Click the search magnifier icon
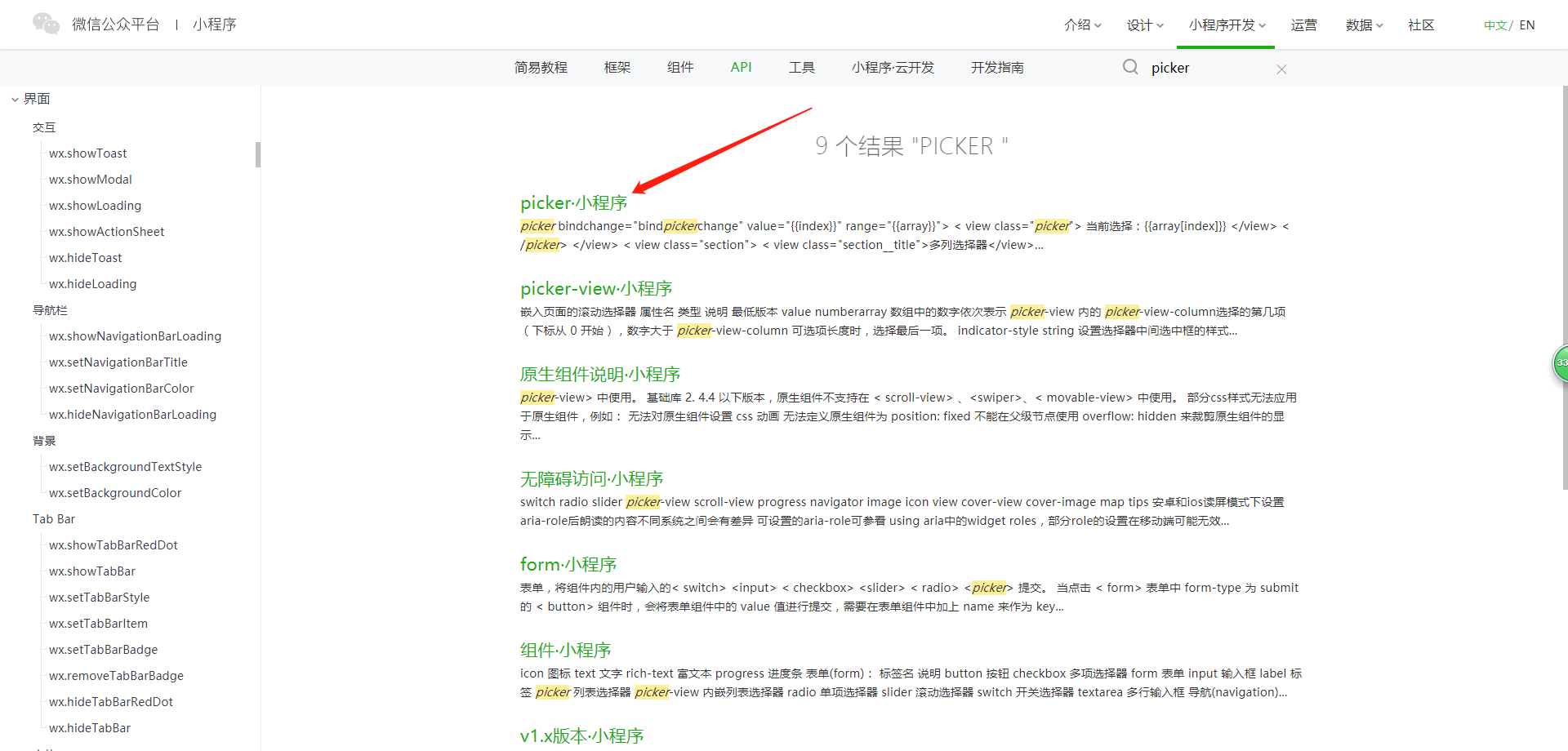The image size is (1568, 751). (x=1130, y=67)
